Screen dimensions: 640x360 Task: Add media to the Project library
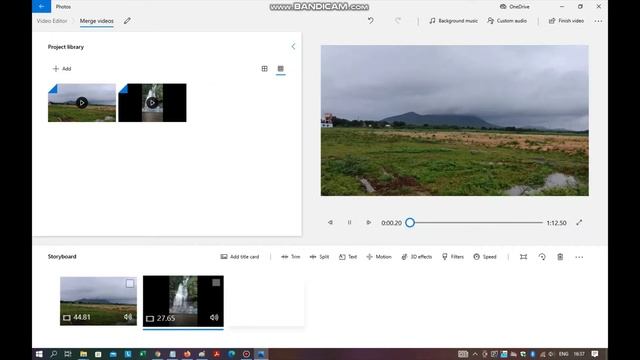point(62,69)
